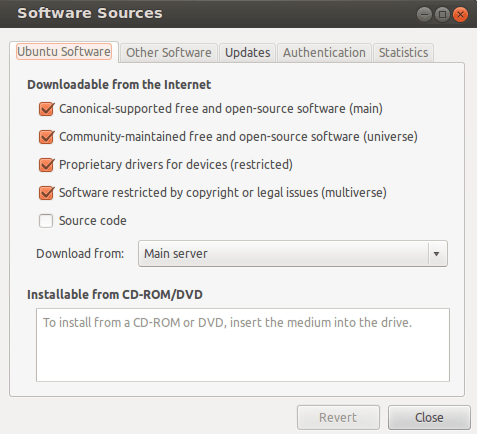Click the Revert button
The width and height of the screenshot is (477, 434).
(338, 417)
